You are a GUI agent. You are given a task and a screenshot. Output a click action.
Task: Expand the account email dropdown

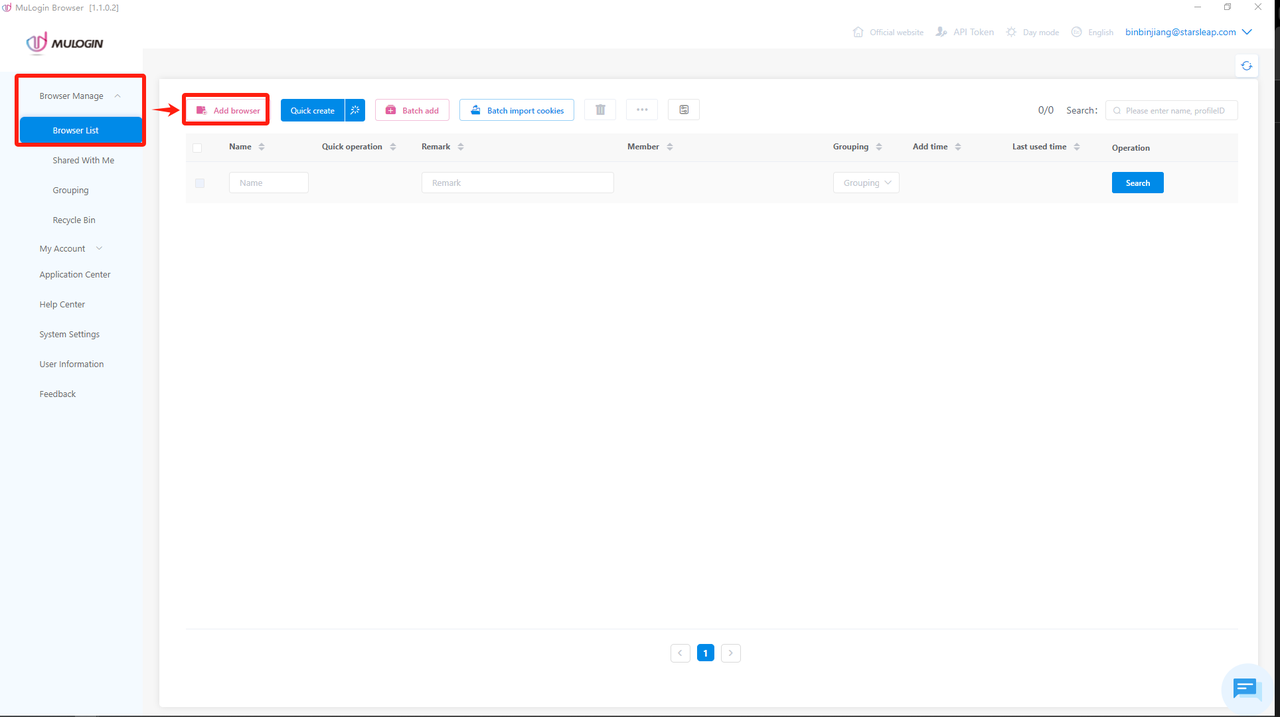[x=1188, y=32]
